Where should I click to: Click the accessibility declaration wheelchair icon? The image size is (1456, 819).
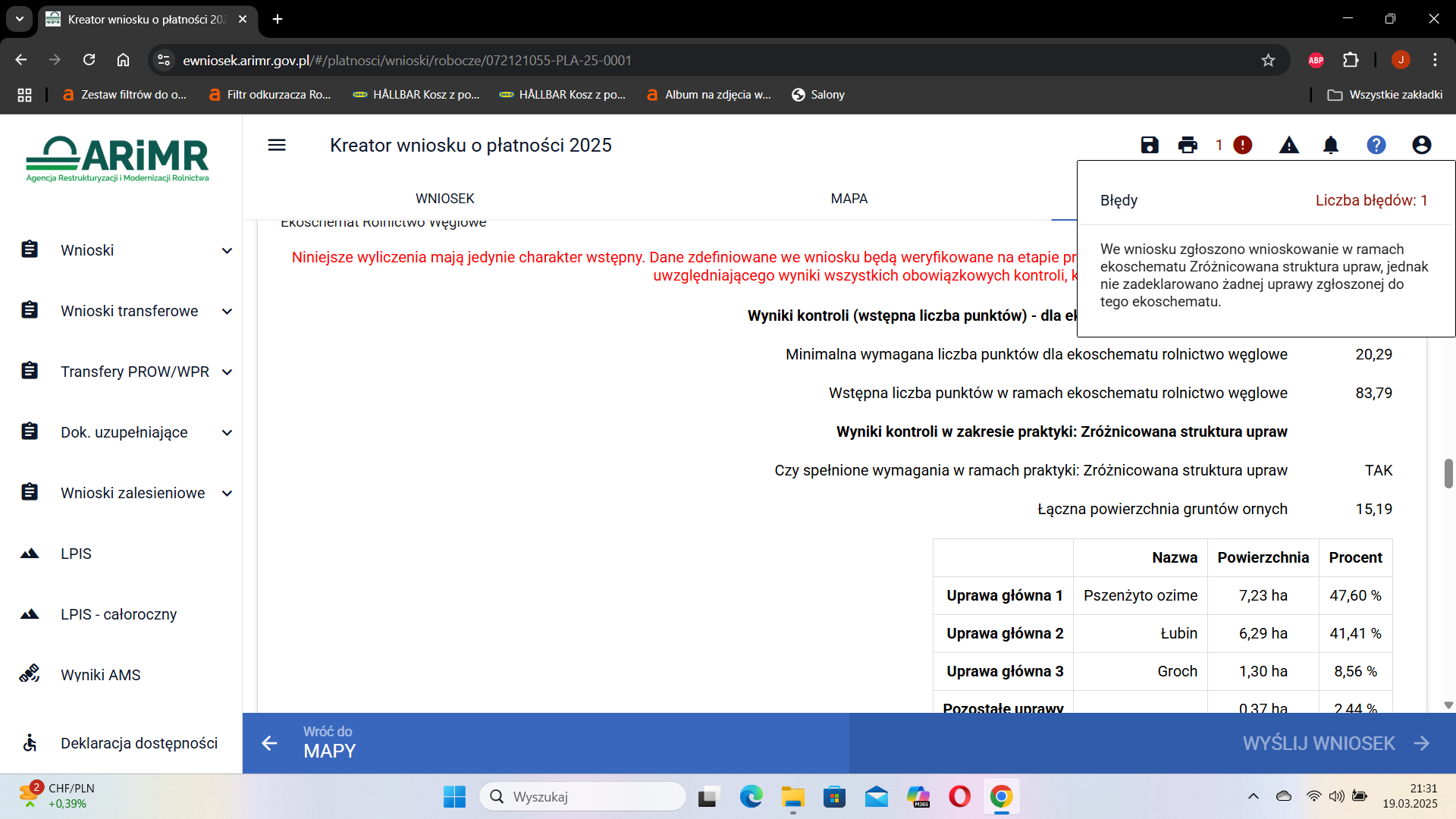pyautogui.click(x=30, y=742)
